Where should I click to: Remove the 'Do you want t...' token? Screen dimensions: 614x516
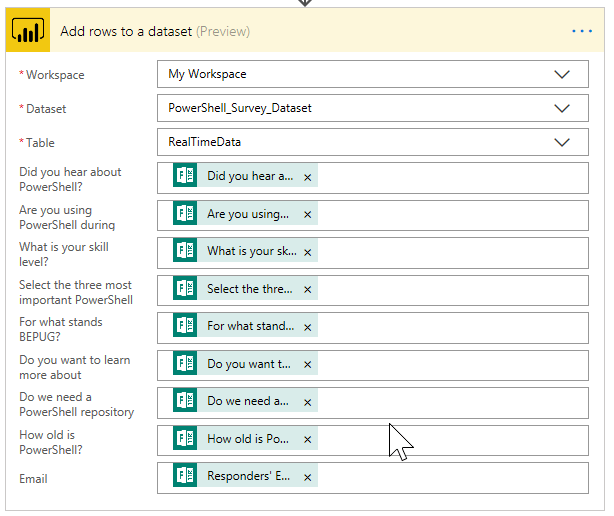click(308, 365)
